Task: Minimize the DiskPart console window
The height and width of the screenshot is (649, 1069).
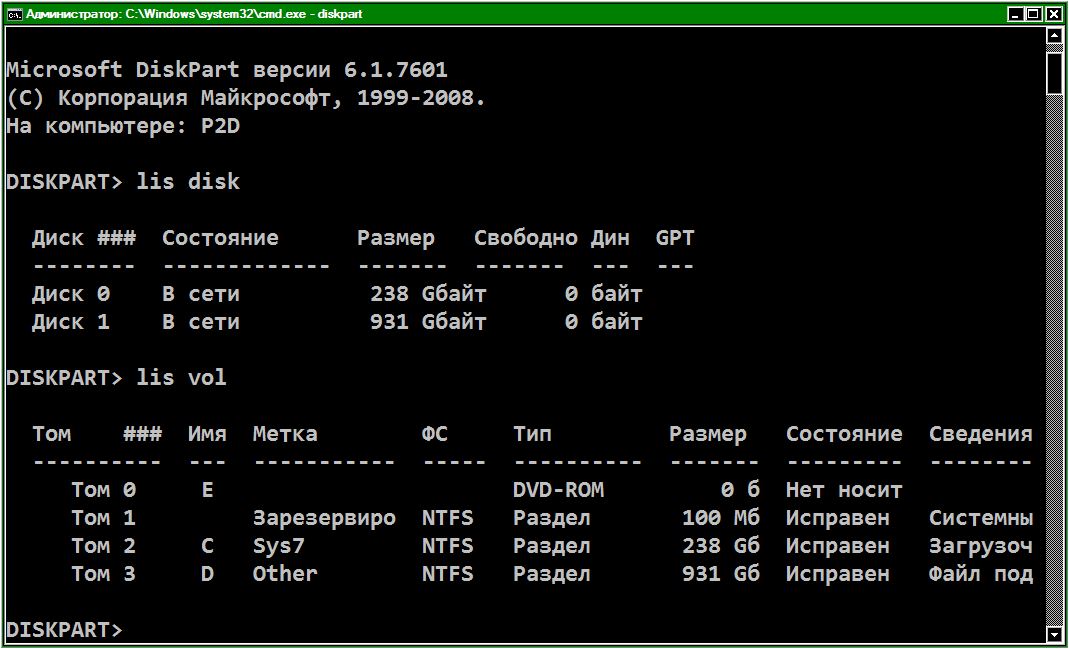Action: 1016,14
